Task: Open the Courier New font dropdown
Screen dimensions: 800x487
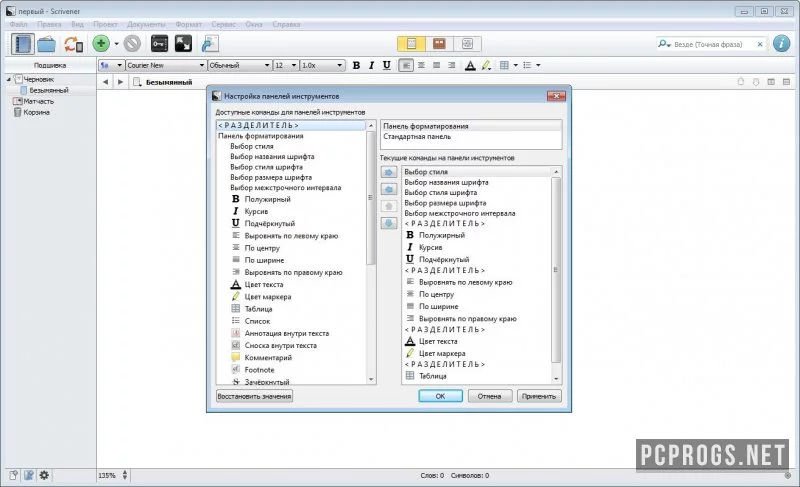Action: (x=166, y=65)
